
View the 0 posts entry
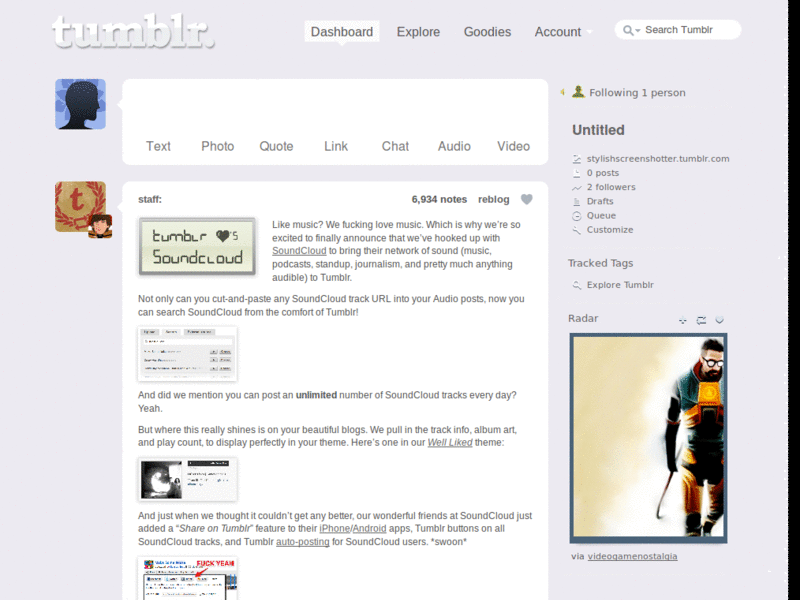point(603,173)
